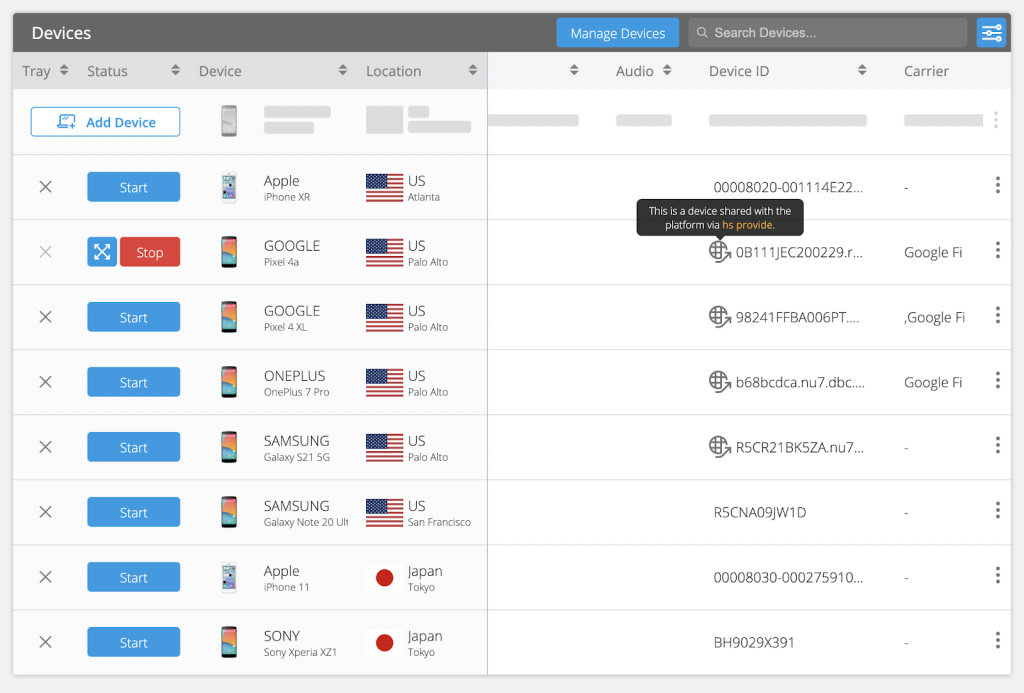Open more options for iPhone XR row
Image resolution: width=1024 pixels, height=693 pixels.
pyautogui.click(x=997, y=185)
